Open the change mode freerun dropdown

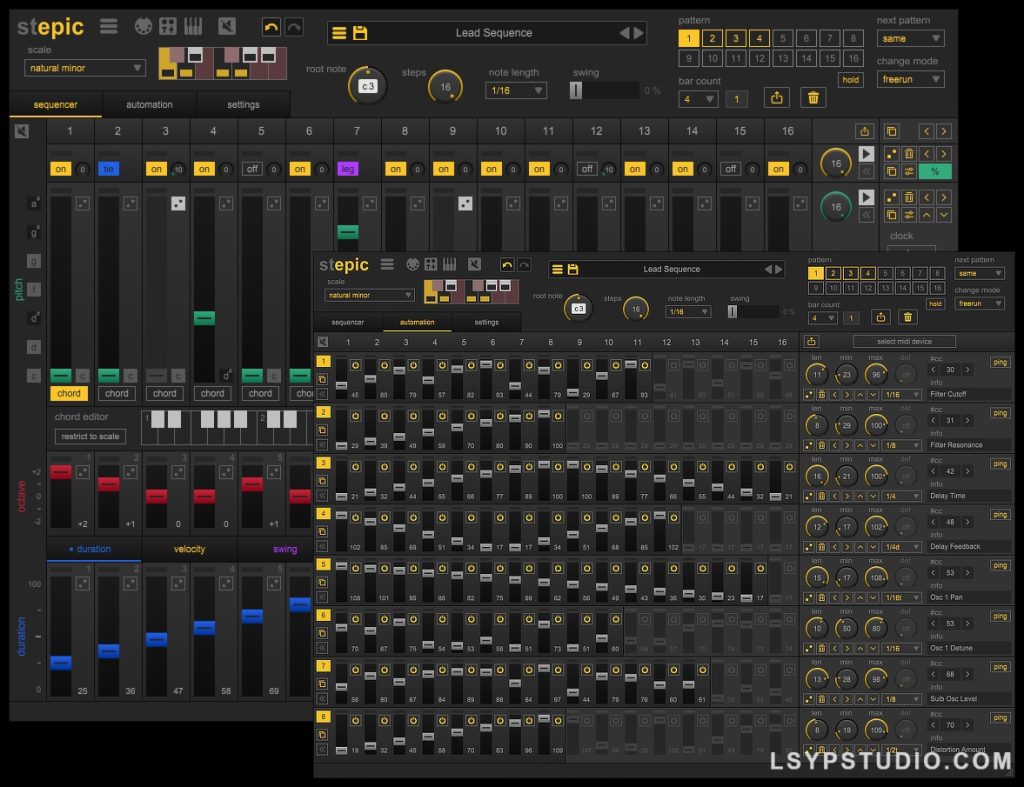[910, 79]
